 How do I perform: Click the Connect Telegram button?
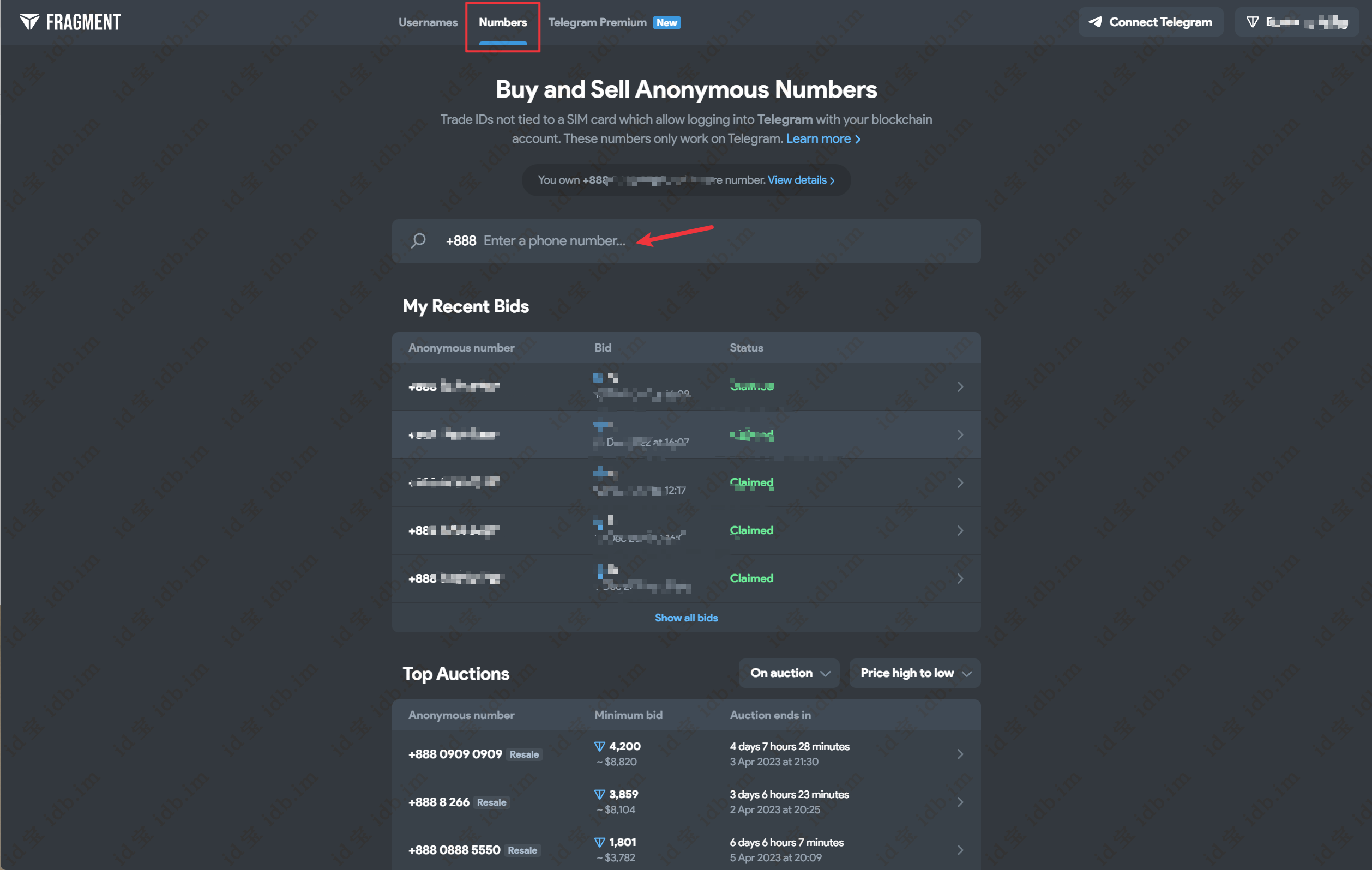tap(1151, 22)
